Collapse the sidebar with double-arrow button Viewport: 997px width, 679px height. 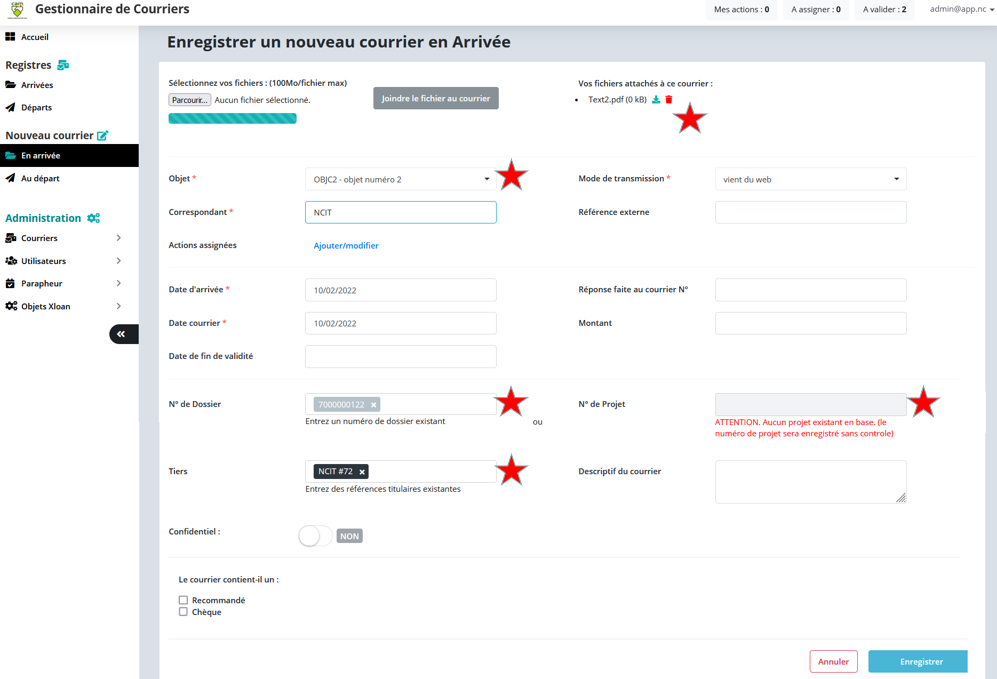click(122, 334)
